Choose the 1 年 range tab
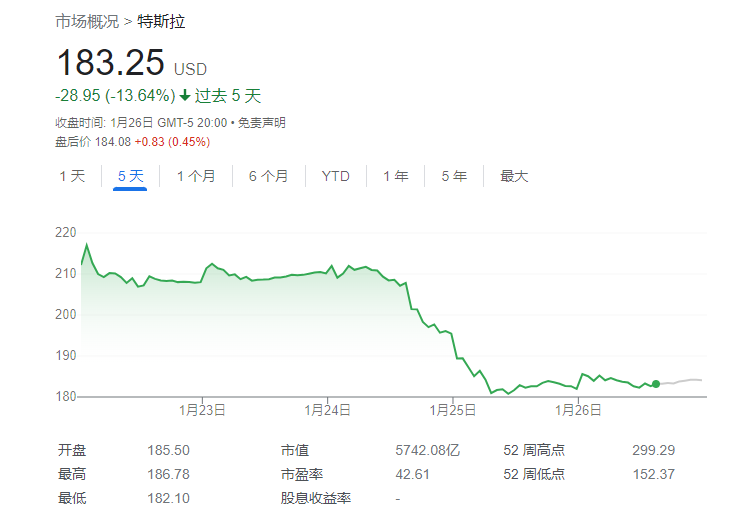The height and width of the screenshot is (512, 738). pyautogui.click(x=395, y=176)
